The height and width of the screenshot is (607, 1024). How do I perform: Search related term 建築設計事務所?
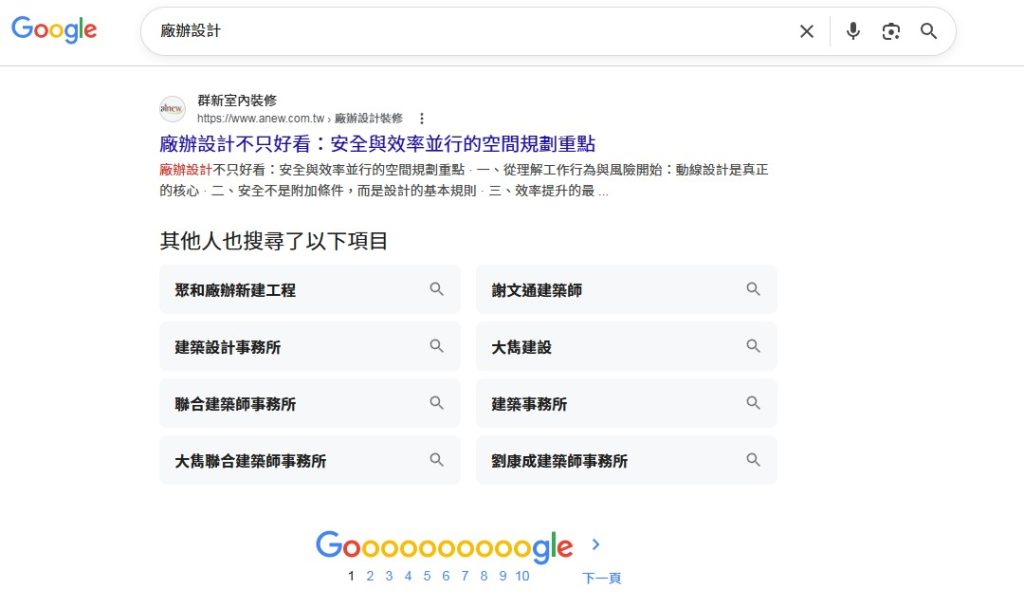pos(310,346)
